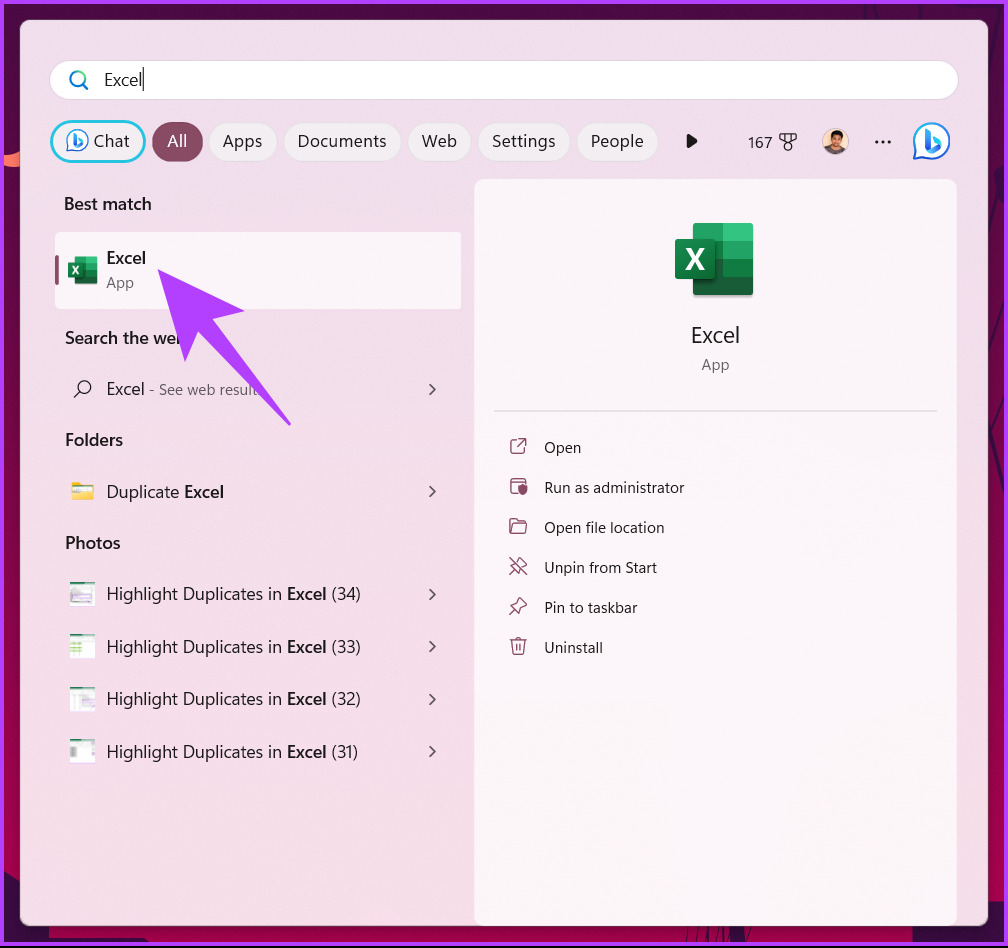Click the Open file location folder icon
The height and width of the screenshot is (948, 1008).
point(518,526)
